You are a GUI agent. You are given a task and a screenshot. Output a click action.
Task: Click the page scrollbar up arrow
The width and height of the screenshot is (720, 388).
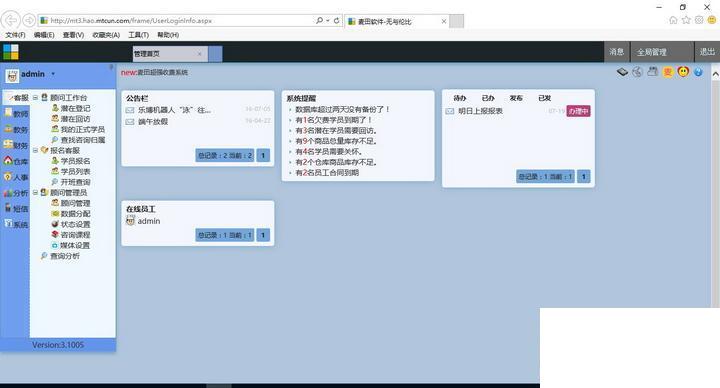point(715,74)
